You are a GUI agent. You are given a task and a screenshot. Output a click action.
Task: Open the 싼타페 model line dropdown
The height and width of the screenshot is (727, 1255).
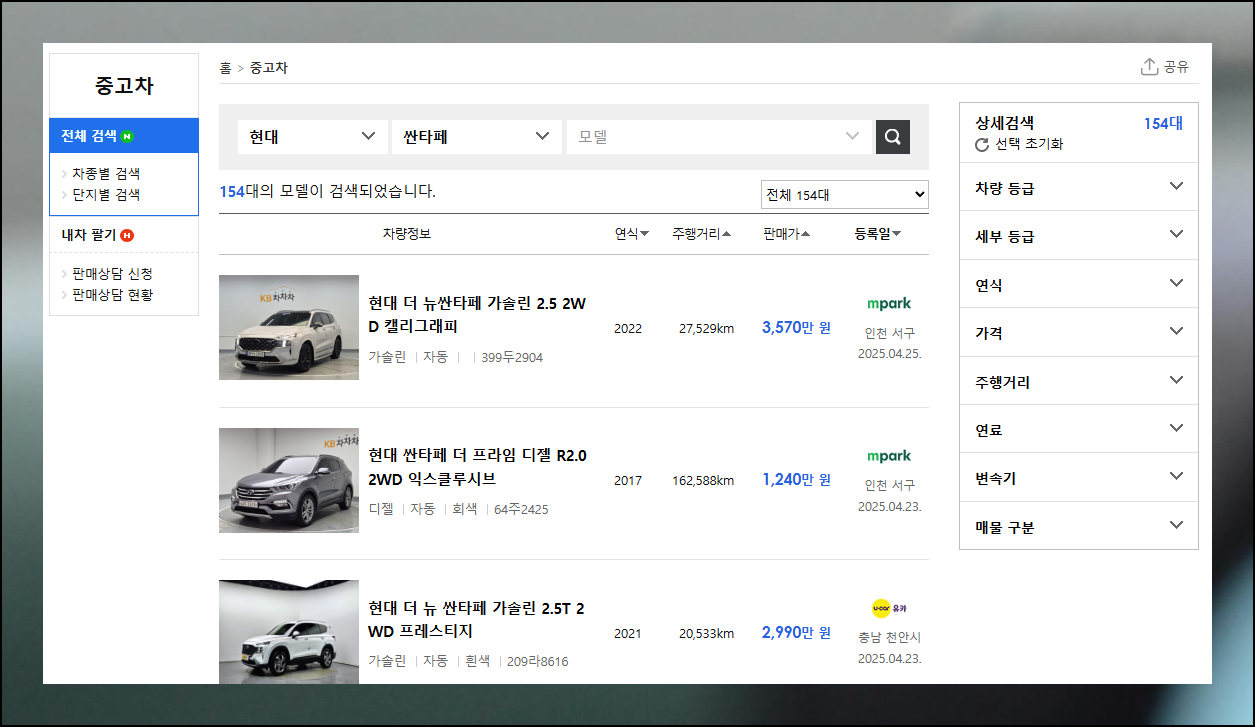point(476,137)
